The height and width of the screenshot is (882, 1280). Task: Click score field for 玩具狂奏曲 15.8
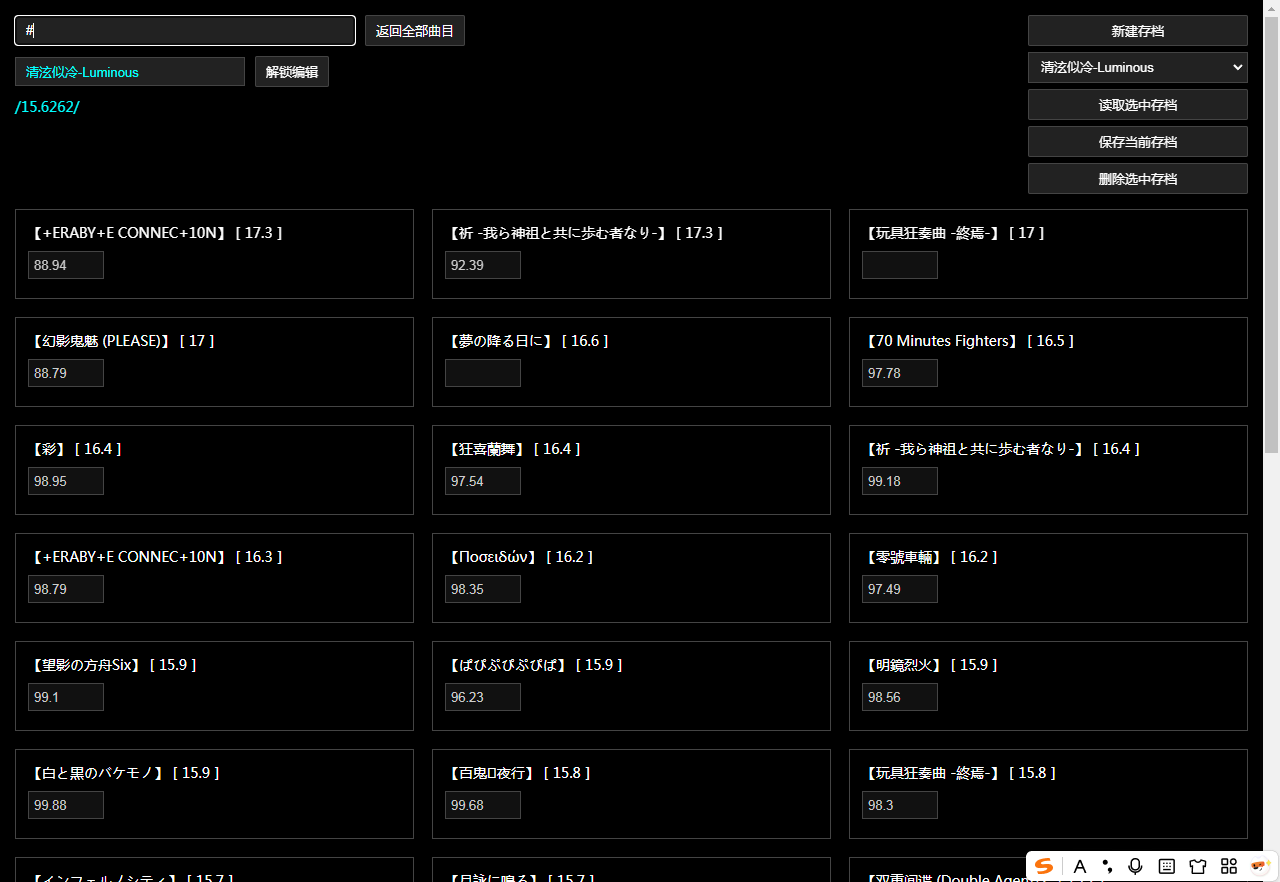point(900,805)
